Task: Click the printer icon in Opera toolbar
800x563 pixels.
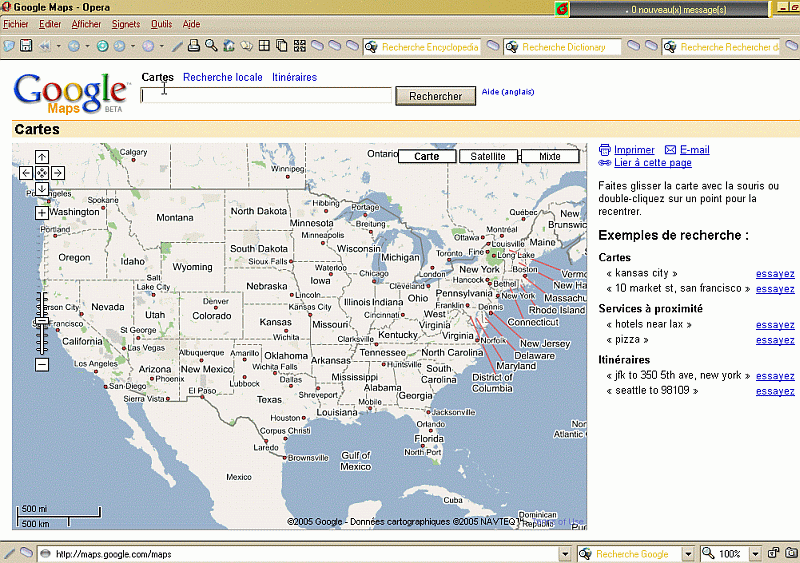Action: click(x=194, y=46)
